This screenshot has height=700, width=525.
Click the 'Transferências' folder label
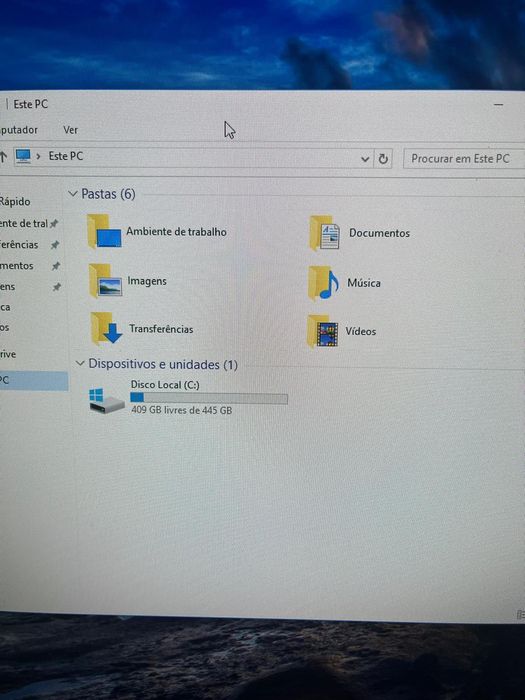click(x=161, y=329)
